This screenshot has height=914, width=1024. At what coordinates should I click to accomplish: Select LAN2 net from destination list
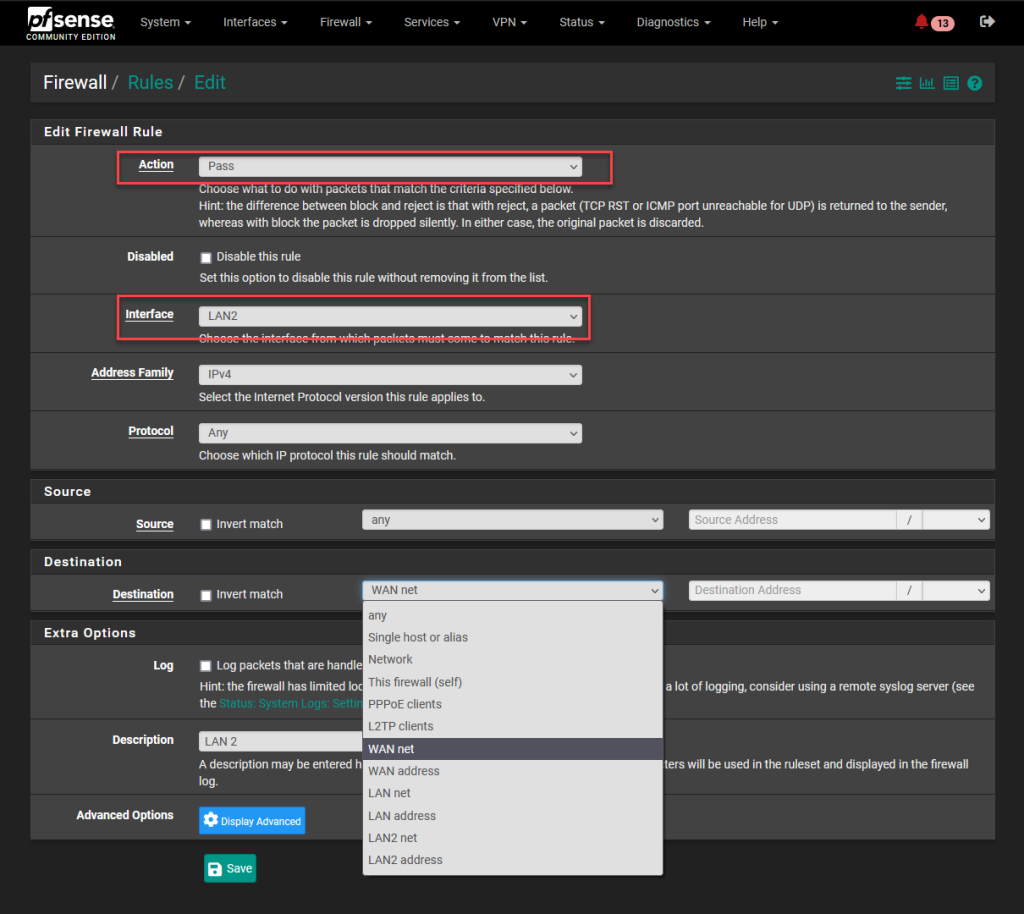393,838
